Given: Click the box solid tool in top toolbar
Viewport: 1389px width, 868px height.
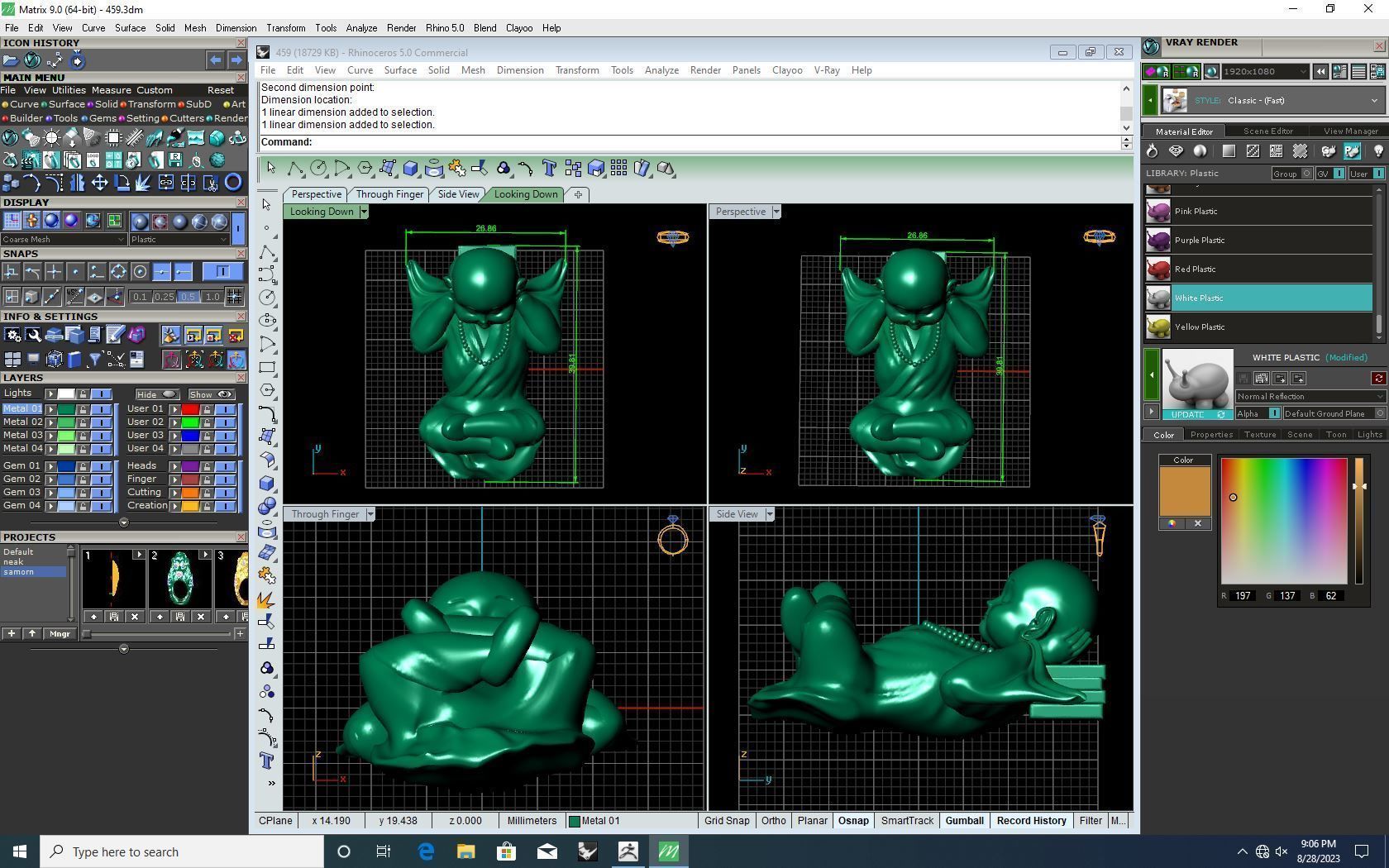Looking at the screenshot, I should click(x=411, y=169).
